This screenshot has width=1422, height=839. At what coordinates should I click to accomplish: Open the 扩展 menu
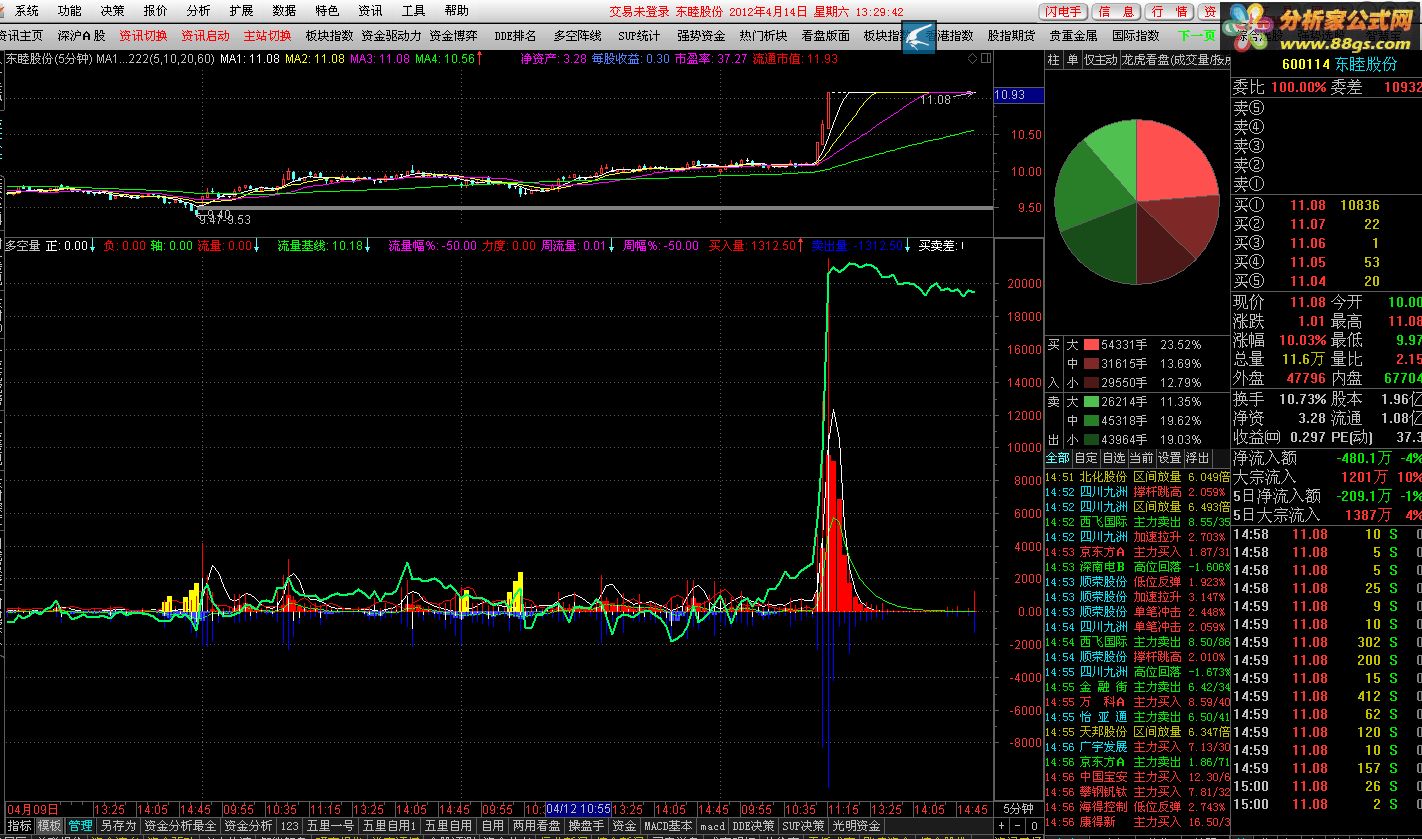(x=241, y=11)
